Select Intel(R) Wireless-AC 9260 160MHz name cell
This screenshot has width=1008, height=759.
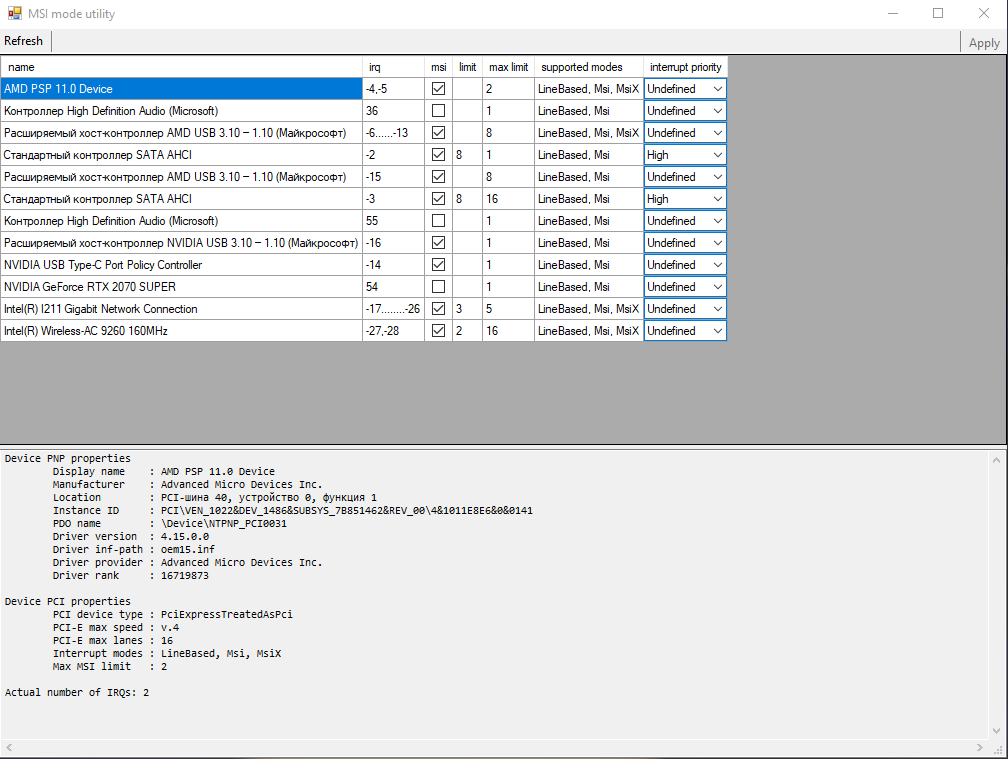pos(181,331)
